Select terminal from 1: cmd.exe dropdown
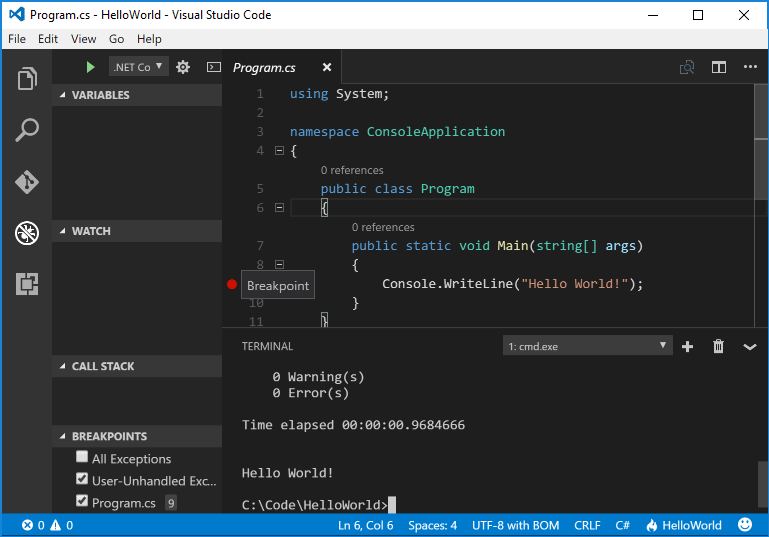Screen dimensions: 769x537 pyautogui.click(x=588, y=346)
